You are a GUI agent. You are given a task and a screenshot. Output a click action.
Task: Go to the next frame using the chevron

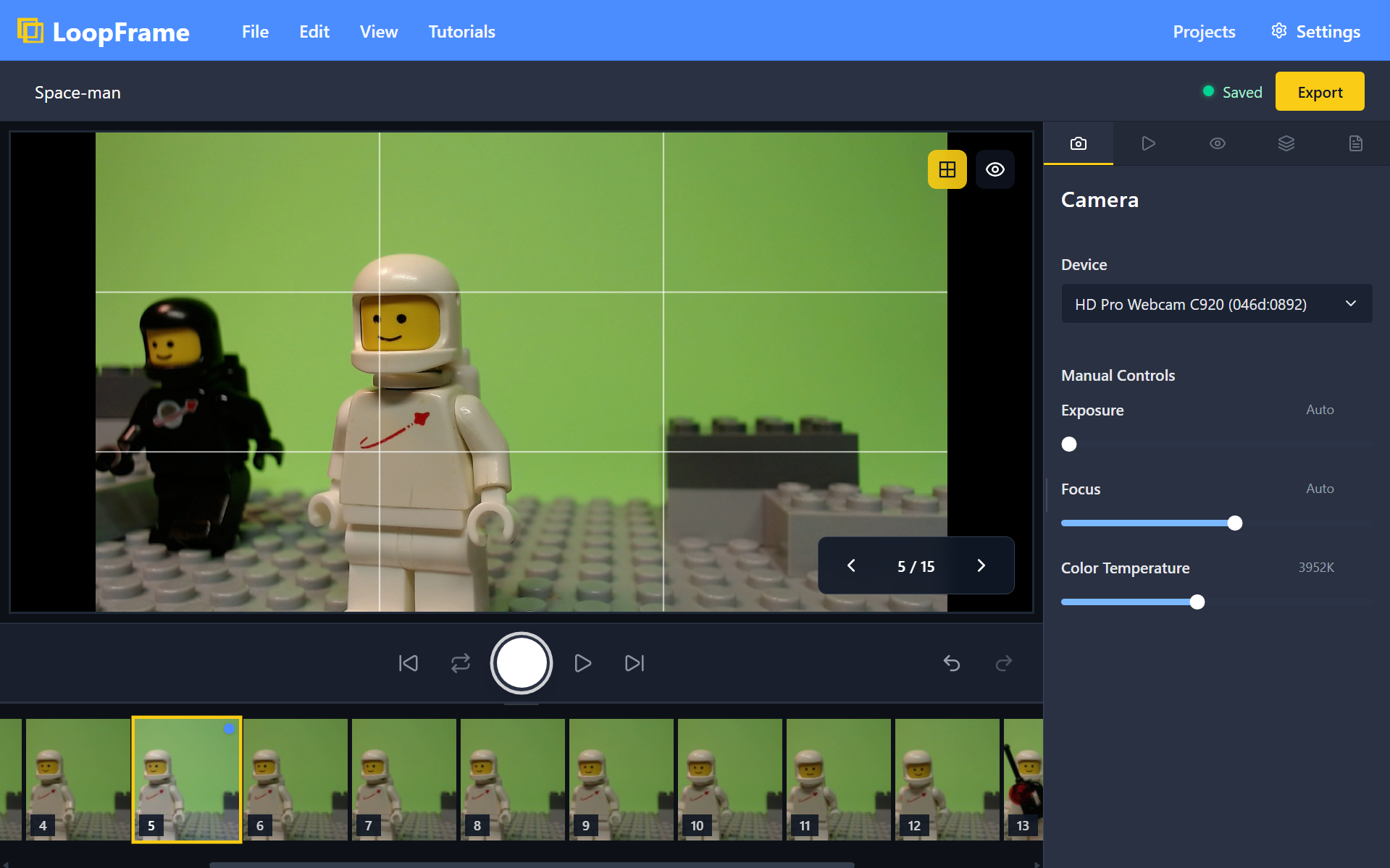coord(981,565)
